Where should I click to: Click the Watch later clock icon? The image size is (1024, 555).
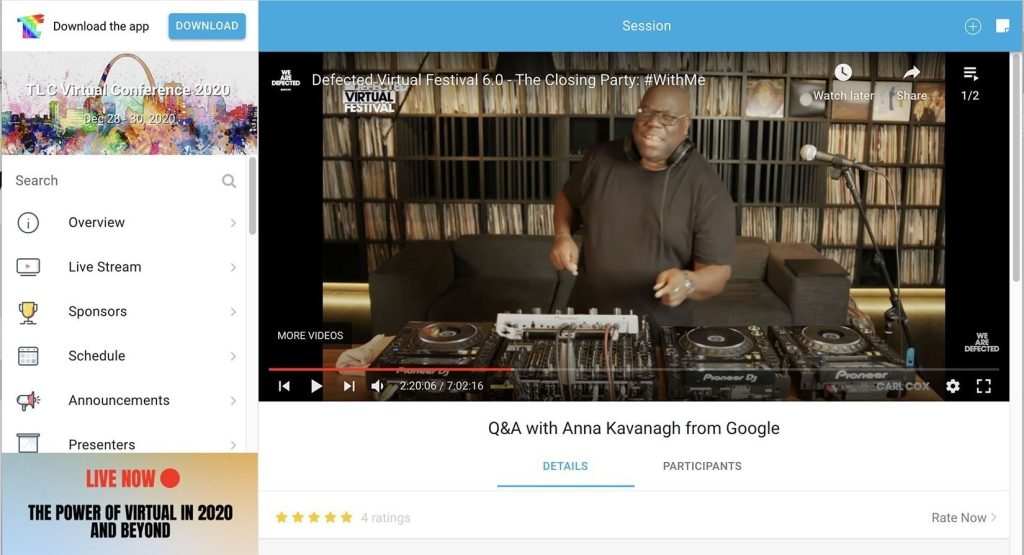843,72
